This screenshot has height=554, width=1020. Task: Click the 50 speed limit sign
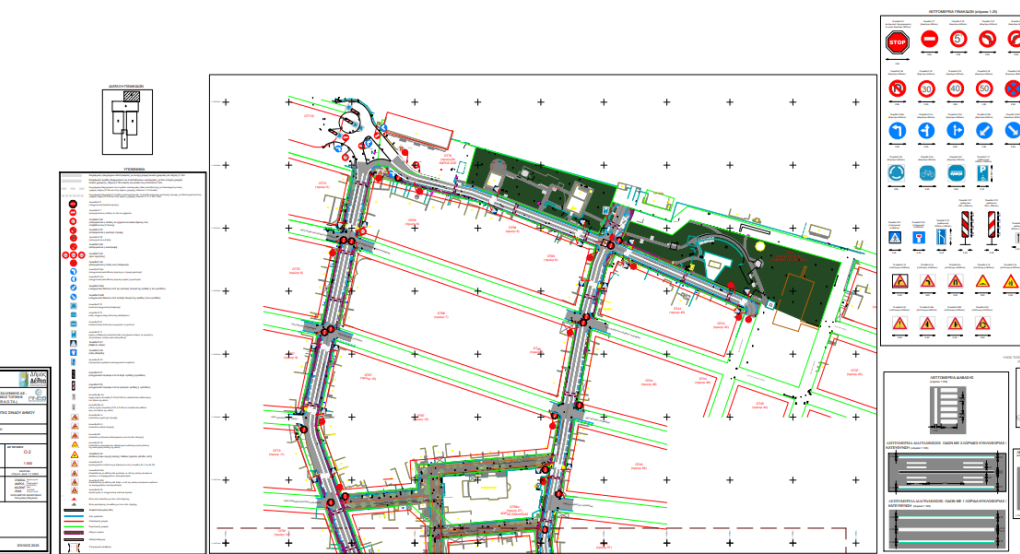point(985,89)
